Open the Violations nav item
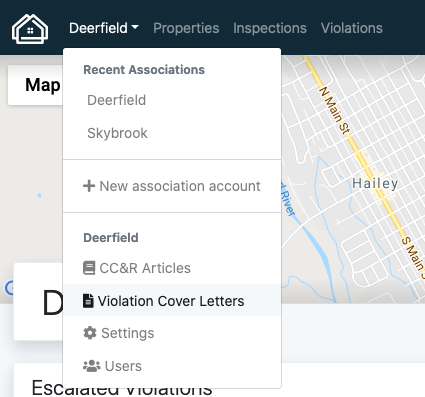Image resolution: width=425 pixels, height=397 pixels. (352, 28)
